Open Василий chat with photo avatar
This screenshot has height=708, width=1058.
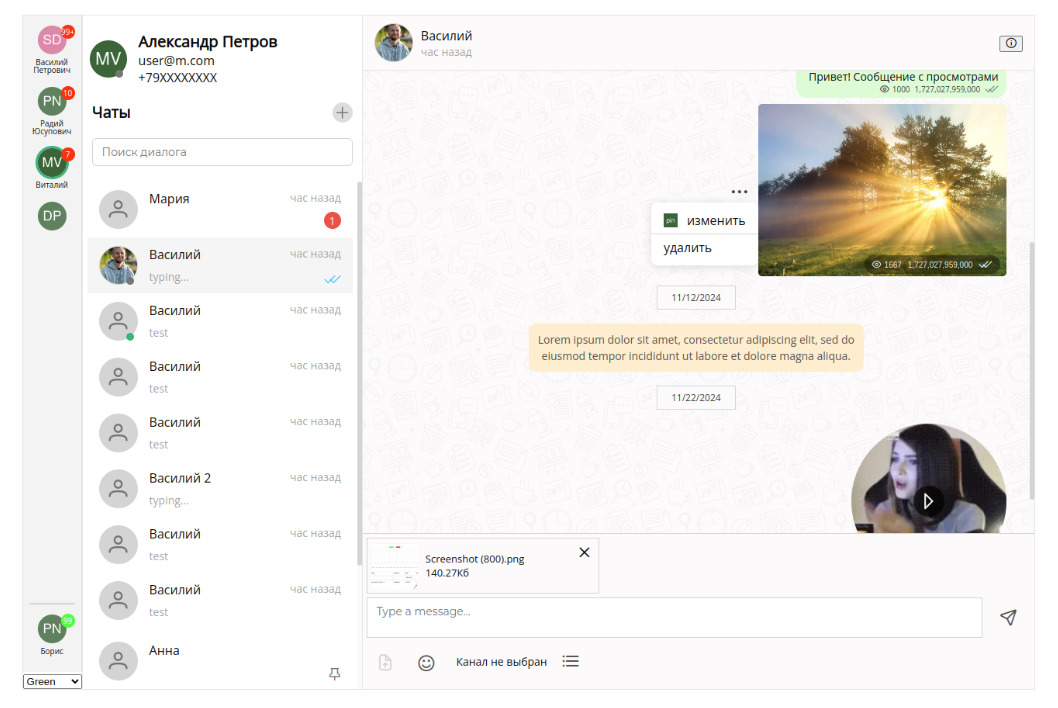pyautogui.click(x=220, y=265)
